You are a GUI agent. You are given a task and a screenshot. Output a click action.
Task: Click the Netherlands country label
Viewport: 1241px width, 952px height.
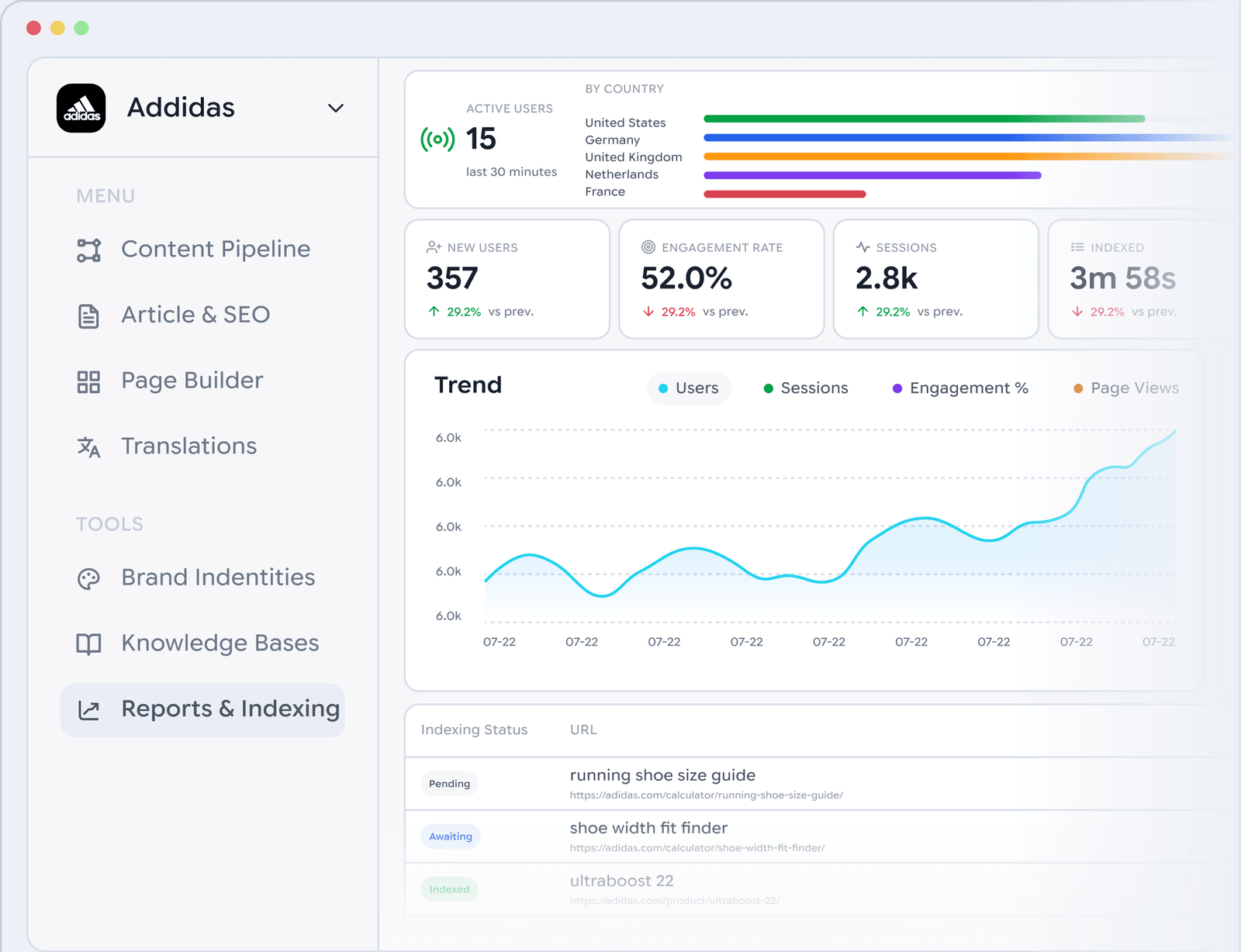coord(622,174)
